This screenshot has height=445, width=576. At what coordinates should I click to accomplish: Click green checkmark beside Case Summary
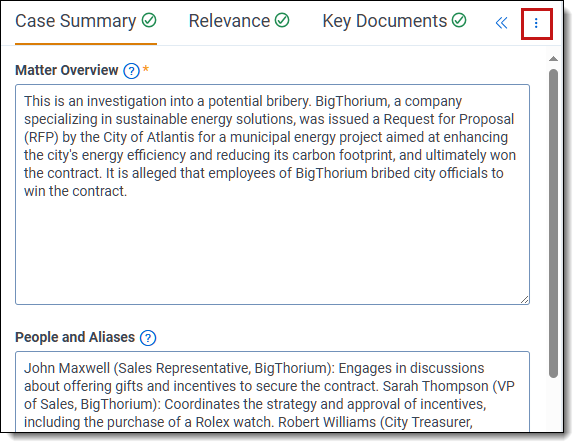pos(149,20)
